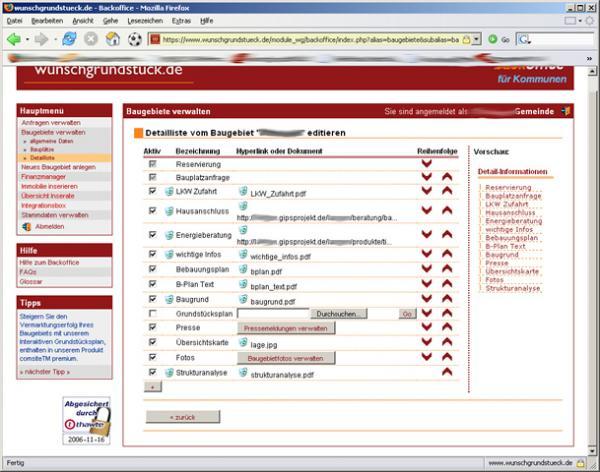Click the Baugebietfotos verwalten button

(286, 358)
